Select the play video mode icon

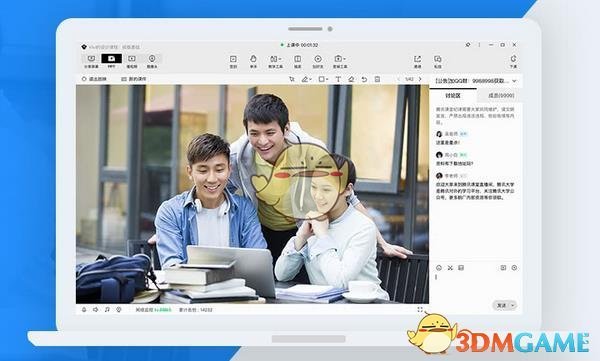pyautogui.click(x=132, y=59)
